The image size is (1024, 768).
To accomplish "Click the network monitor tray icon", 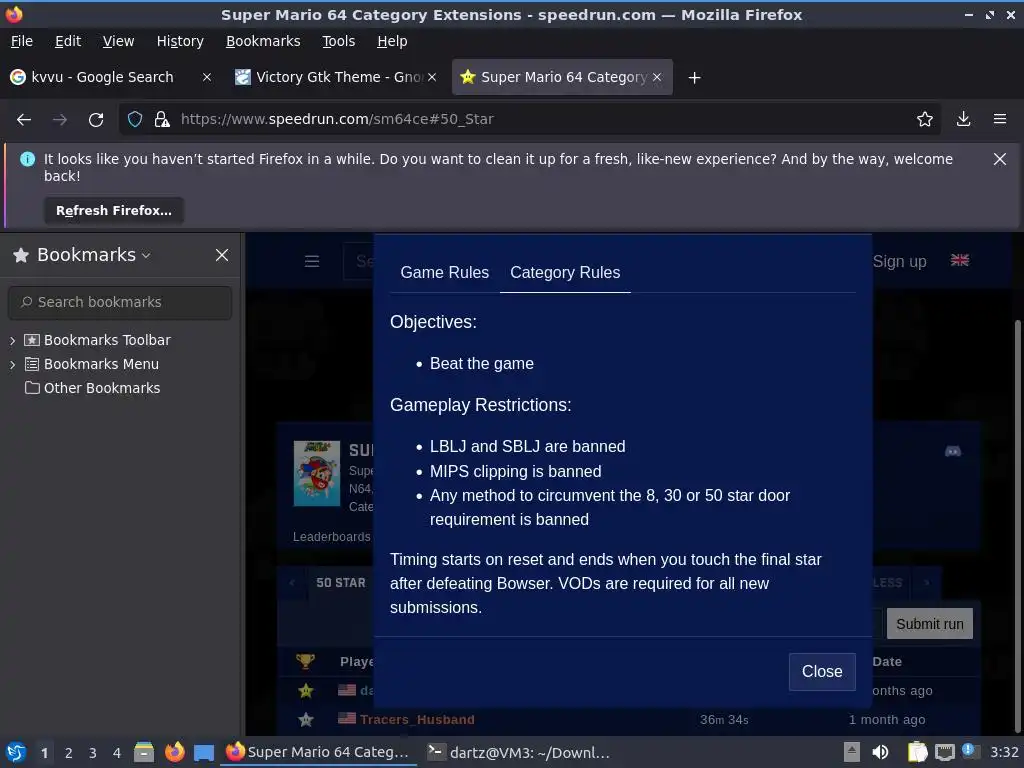I will [945, 752].
